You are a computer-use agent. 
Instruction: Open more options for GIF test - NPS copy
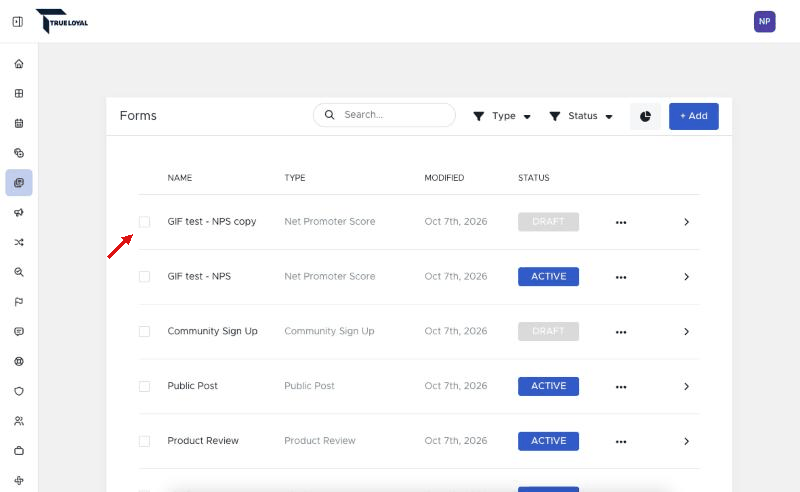click(x=621, y=223)
